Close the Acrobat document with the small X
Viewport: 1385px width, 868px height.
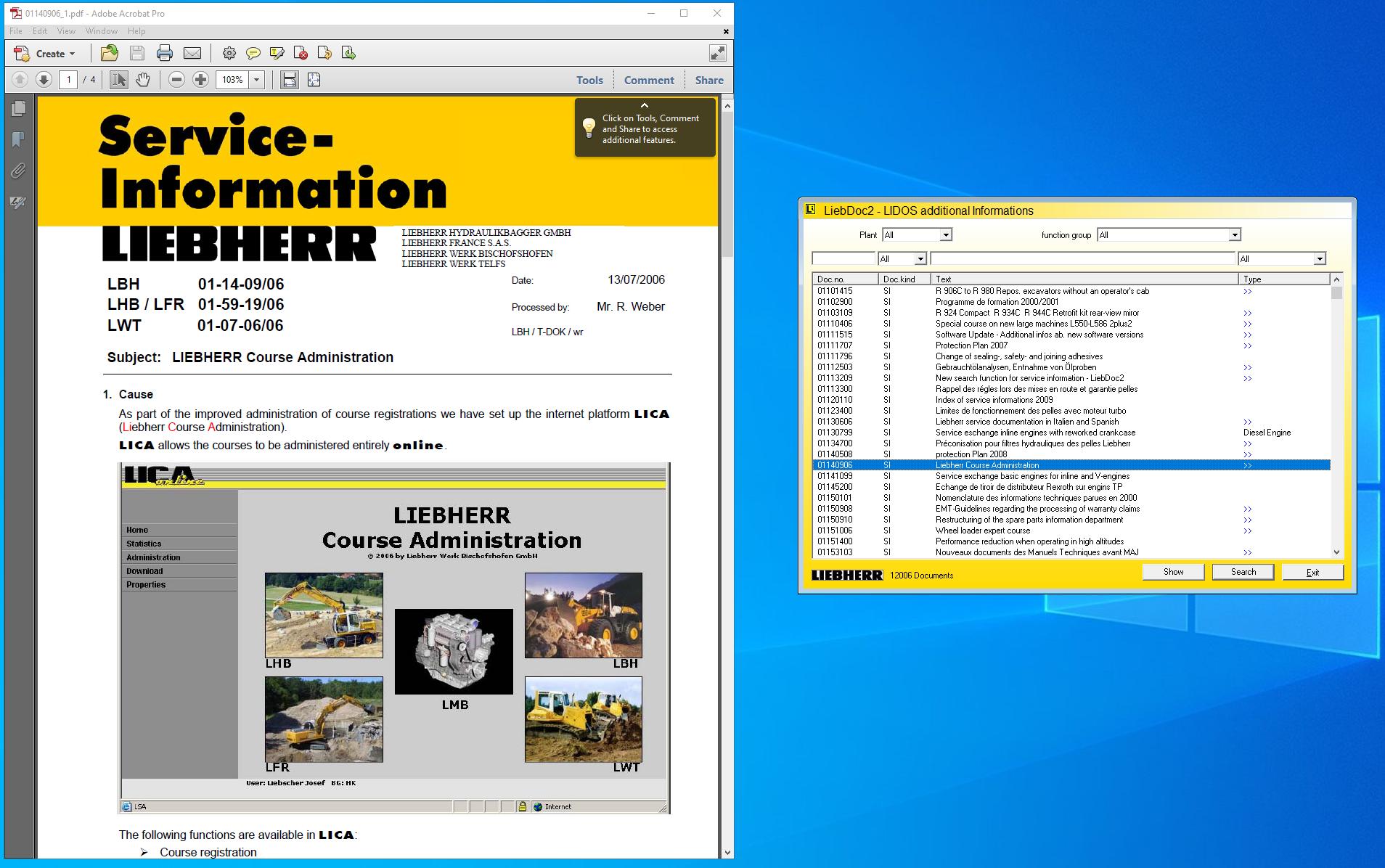726,31
